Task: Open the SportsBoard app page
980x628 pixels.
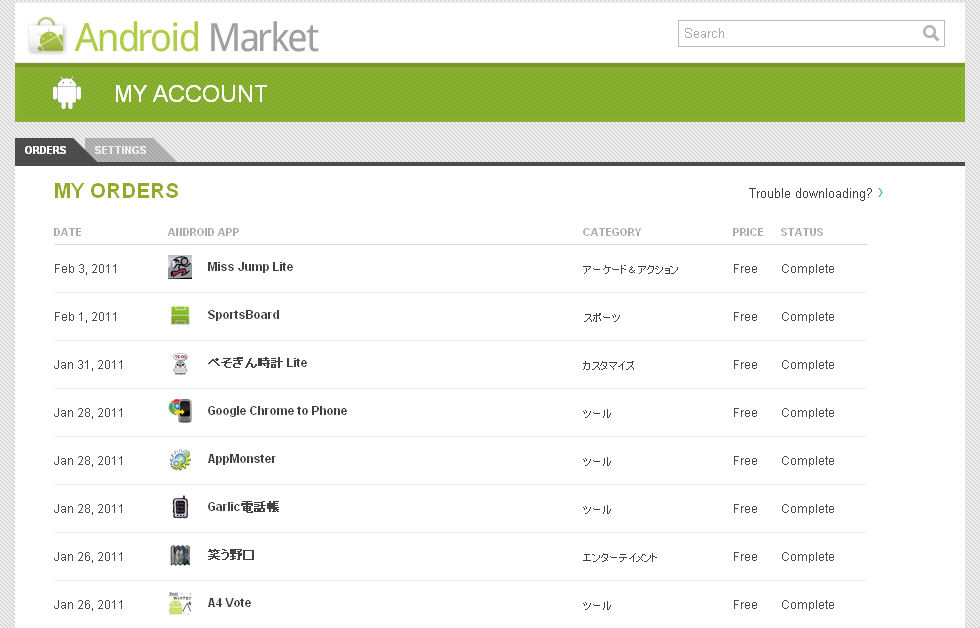Action: [x=243, y=315]
